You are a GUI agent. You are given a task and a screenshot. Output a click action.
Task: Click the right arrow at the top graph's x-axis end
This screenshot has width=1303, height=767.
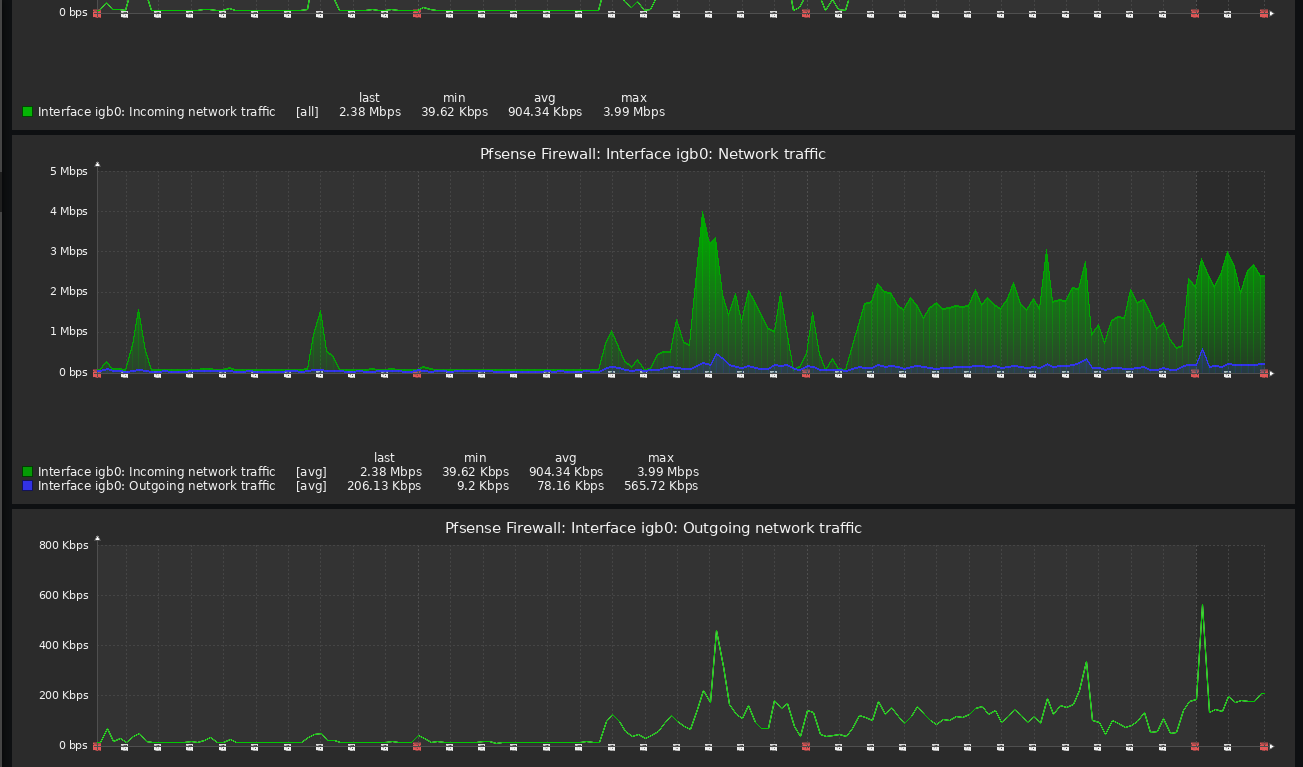pyautogui.click(x=1272, y=14)
